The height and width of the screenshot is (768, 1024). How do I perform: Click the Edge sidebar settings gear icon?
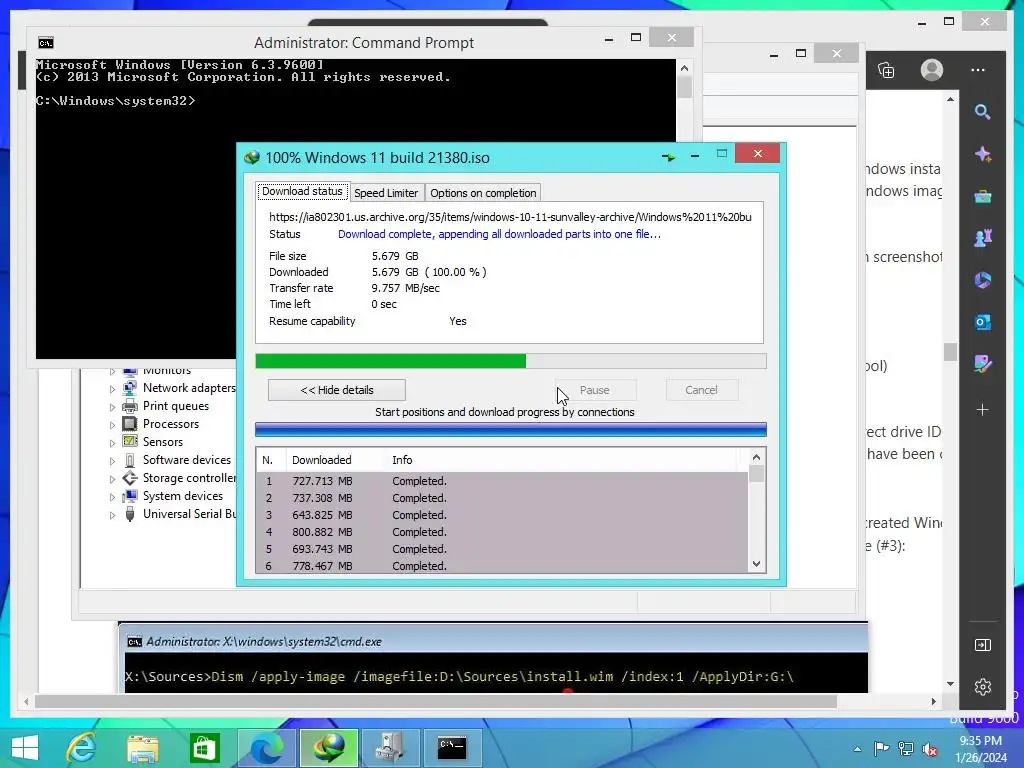point(982,686)
